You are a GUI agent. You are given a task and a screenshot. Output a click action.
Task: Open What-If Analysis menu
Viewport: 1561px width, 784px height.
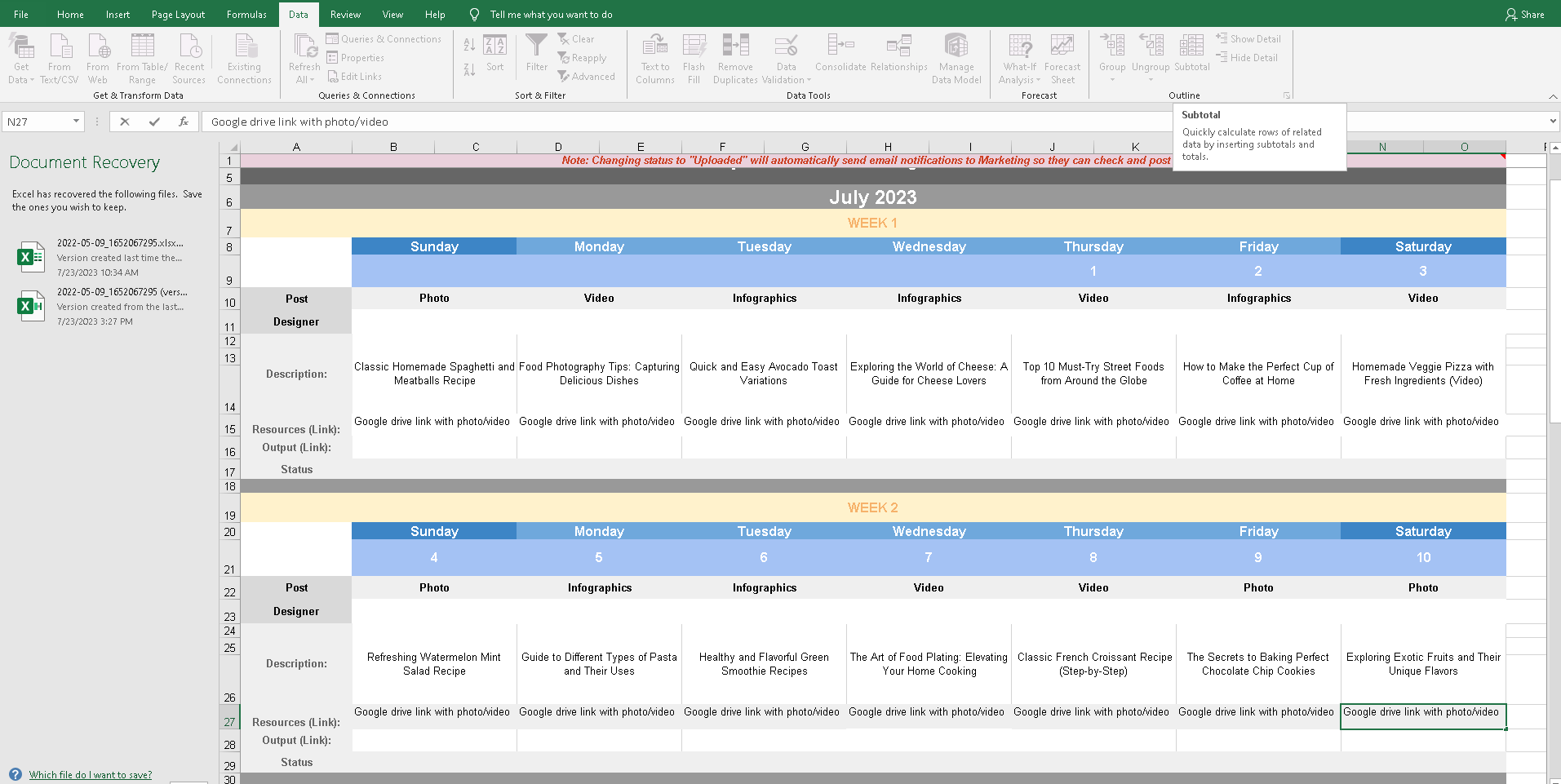click(1020, 59)
